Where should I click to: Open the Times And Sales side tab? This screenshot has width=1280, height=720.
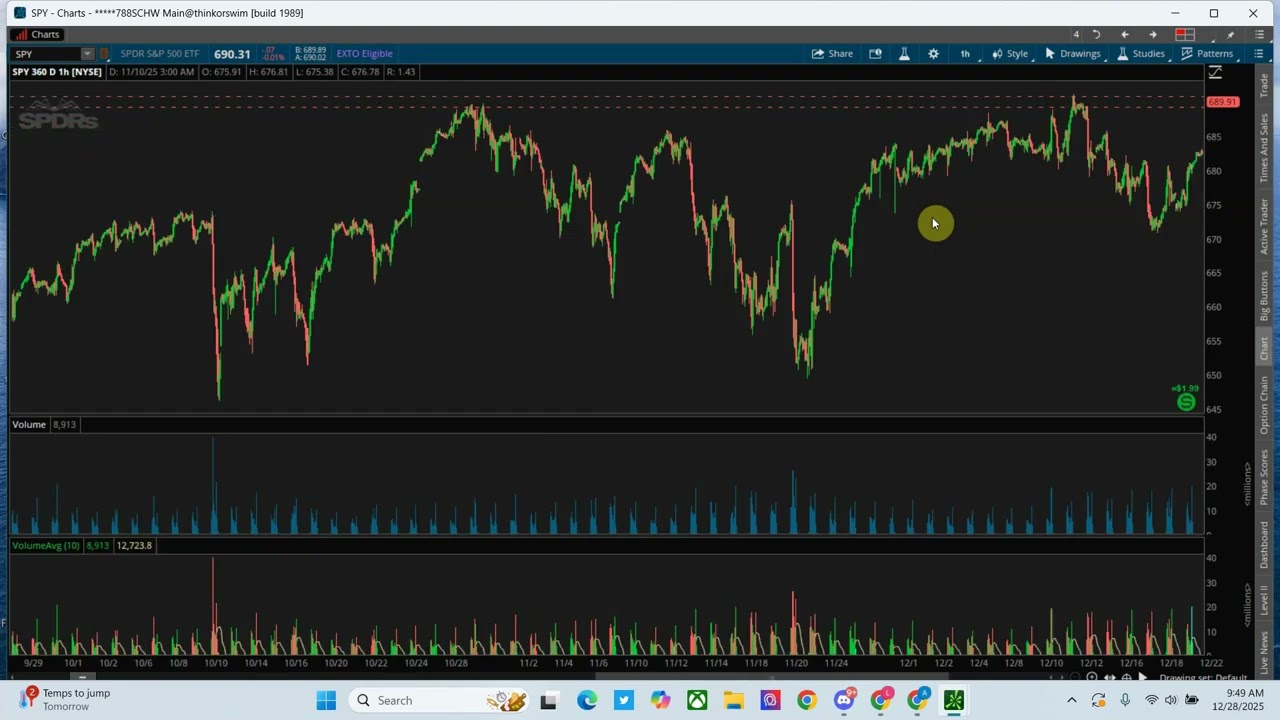click(1265, 146)
